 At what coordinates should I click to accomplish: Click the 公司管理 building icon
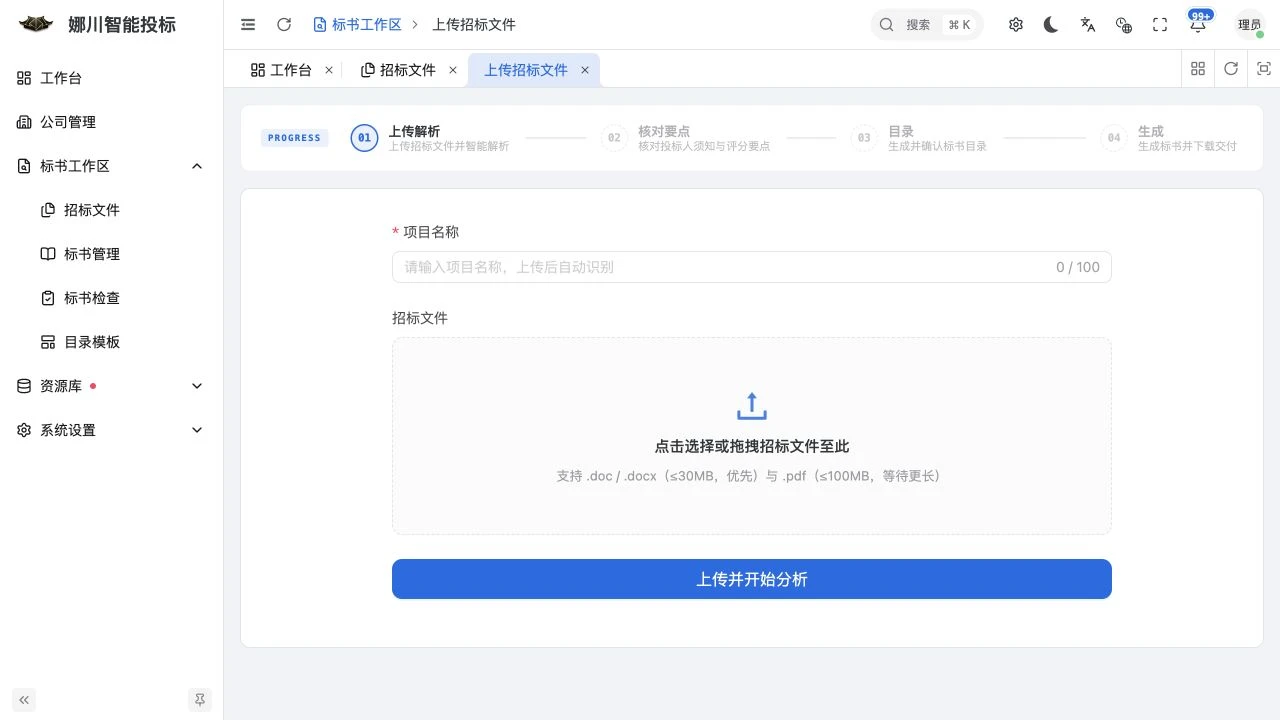coord(24,122)
